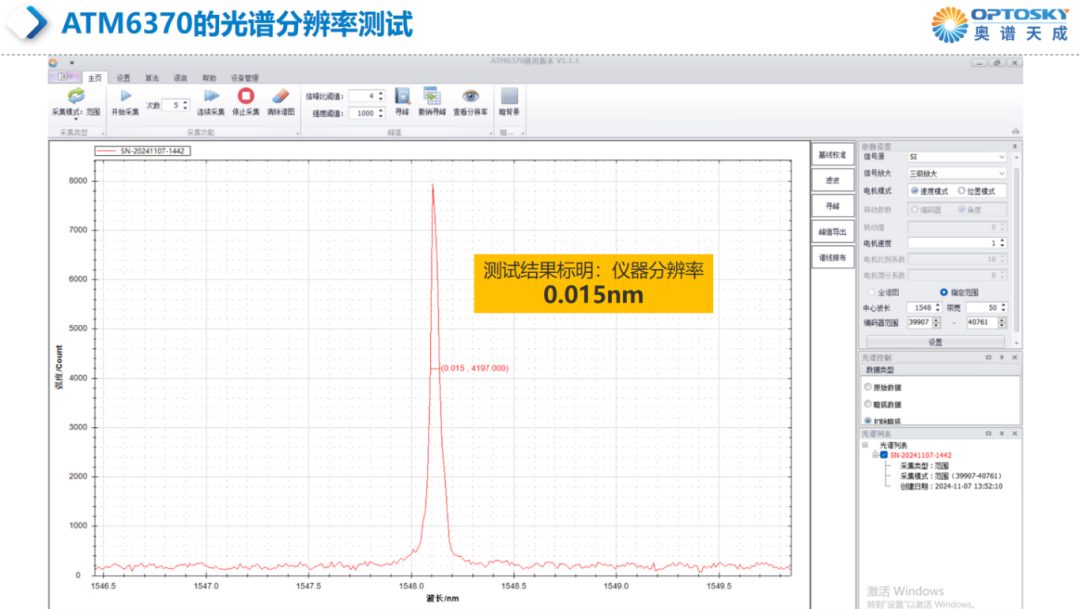Click the 撤销寻峰 table icon

432,96
